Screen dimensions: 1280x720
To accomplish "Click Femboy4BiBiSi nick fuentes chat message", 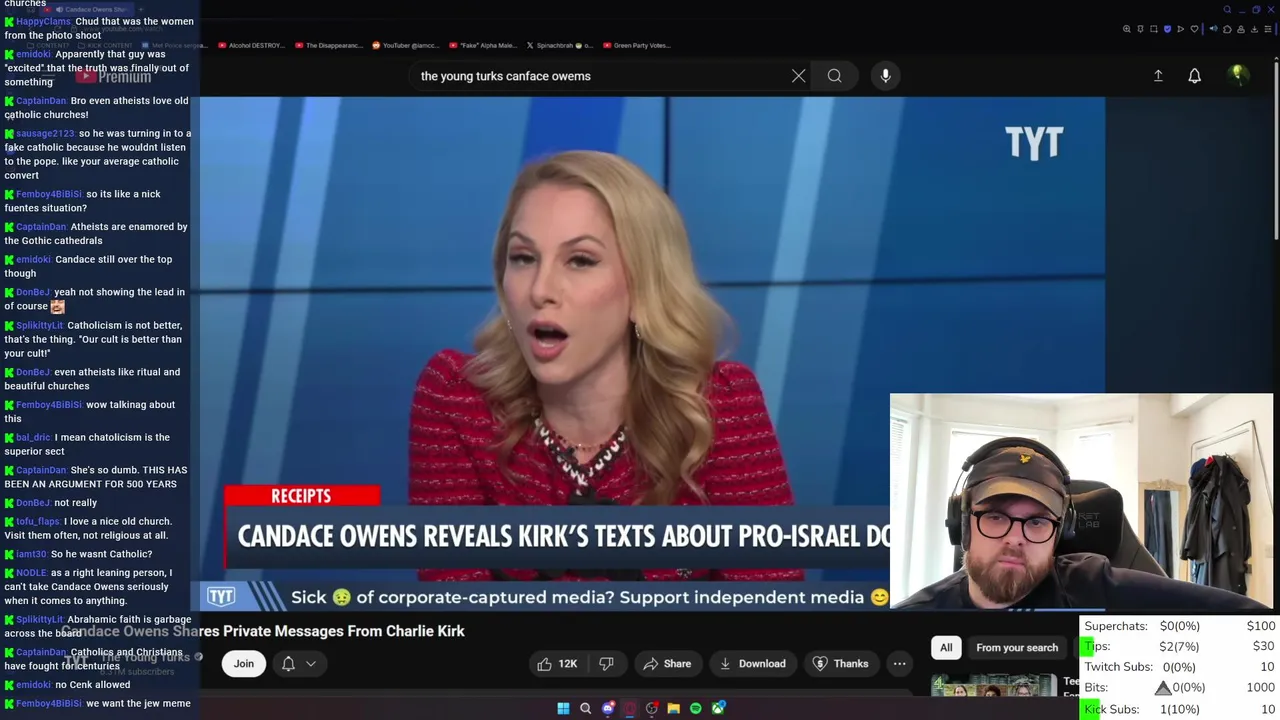I will pyautogui.click(x=96, y=201).
